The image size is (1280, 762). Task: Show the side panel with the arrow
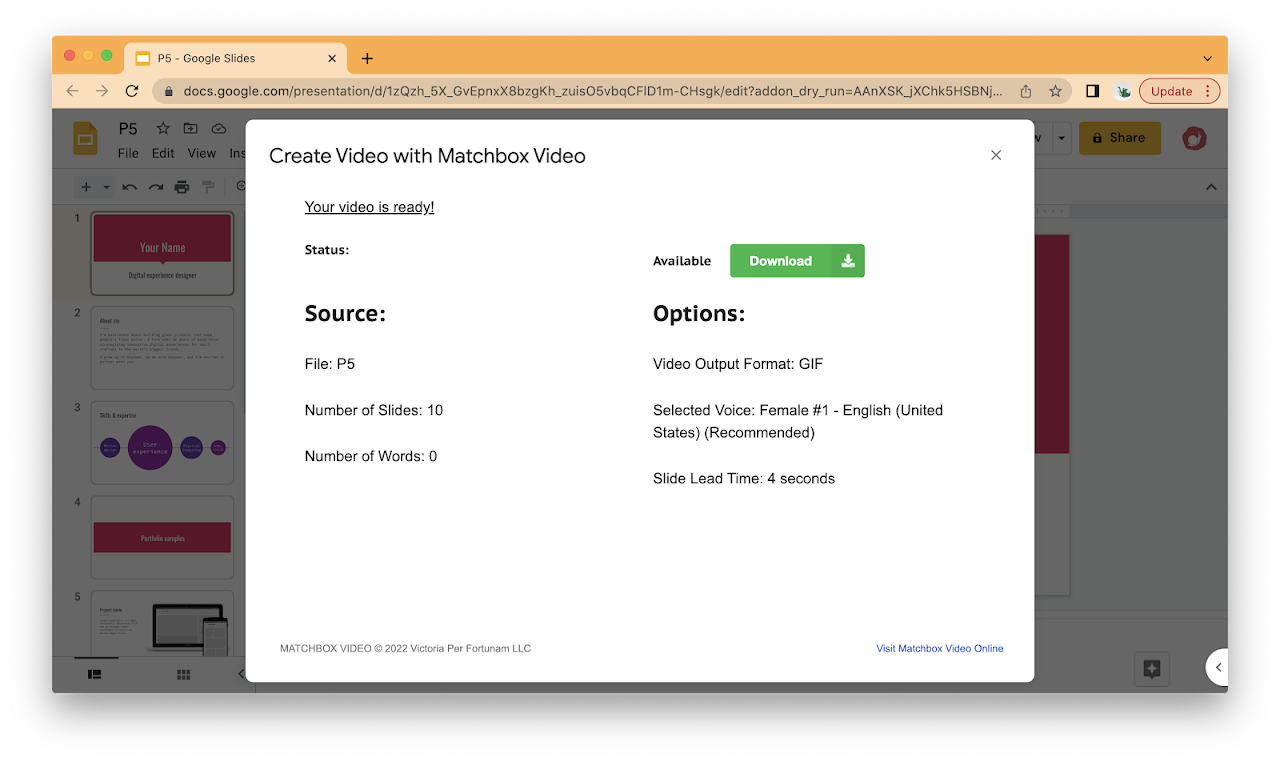1217,667
